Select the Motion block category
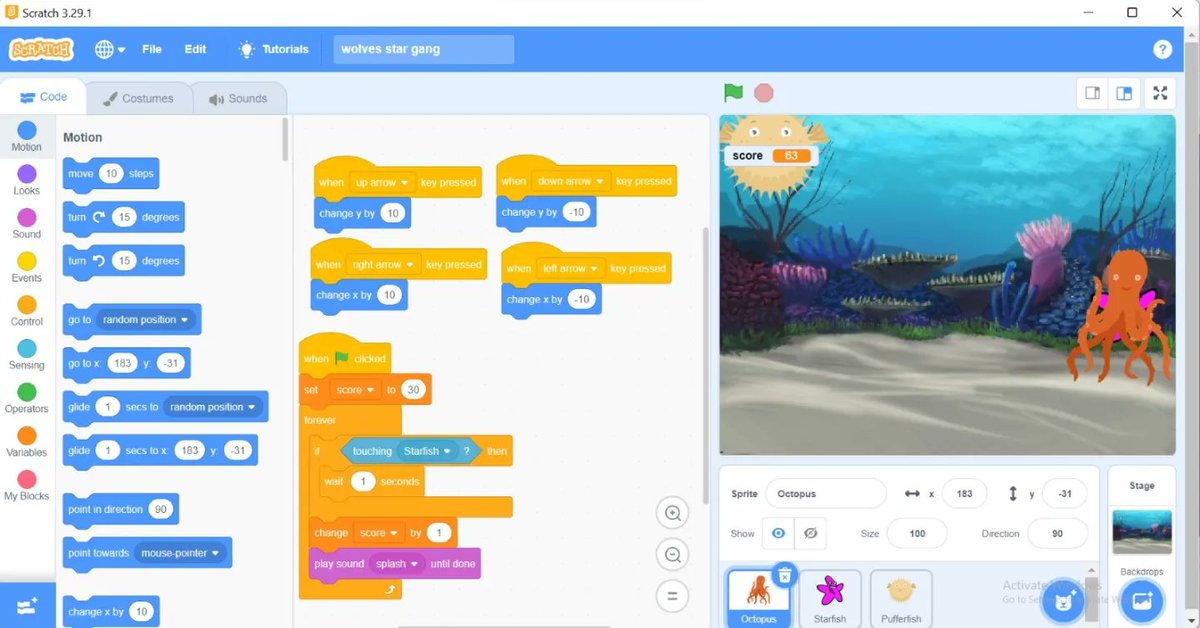The image size is (1200, 628). tap(27, 137)
